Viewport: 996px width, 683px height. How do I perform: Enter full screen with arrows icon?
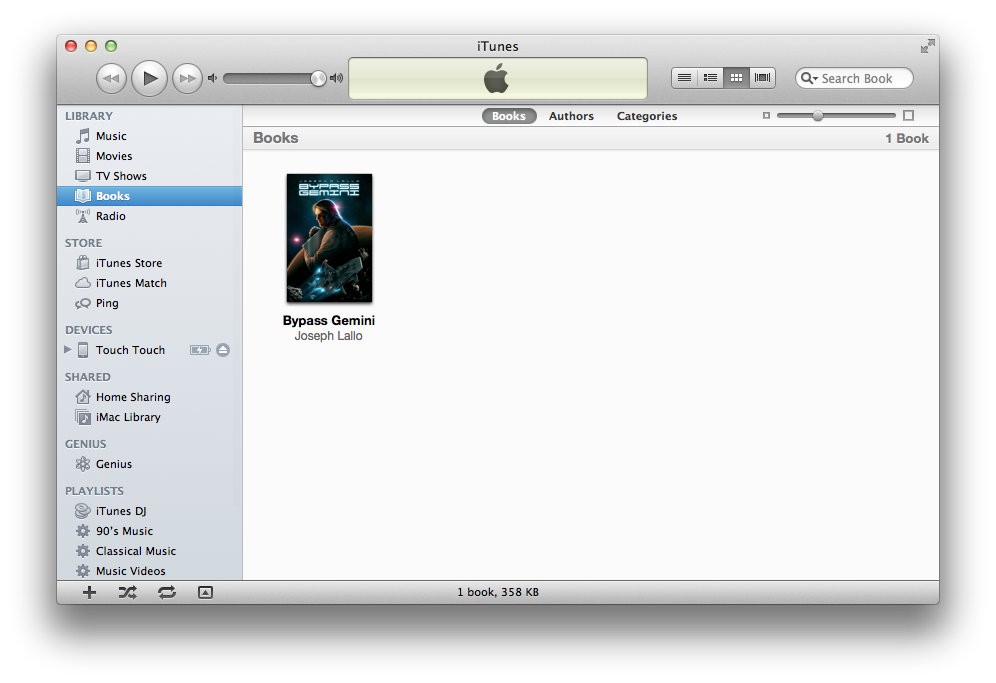tap(927, 46)
